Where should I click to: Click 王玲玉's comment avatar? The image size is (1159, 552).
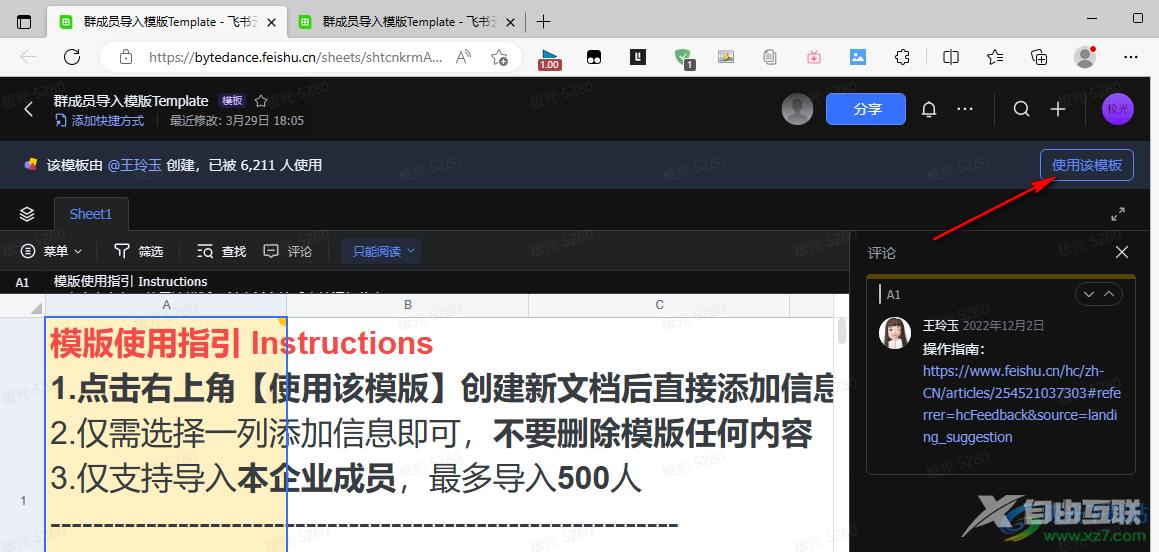click(x=894, y=333)
